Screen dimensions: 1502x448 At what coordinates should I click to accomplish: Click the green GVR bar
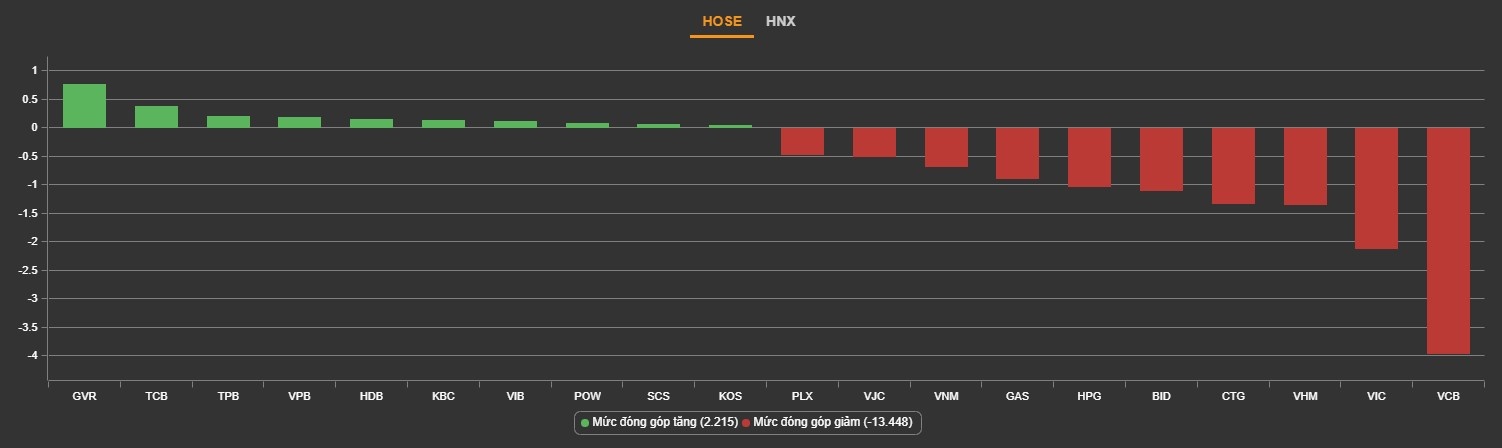point(84,106)
